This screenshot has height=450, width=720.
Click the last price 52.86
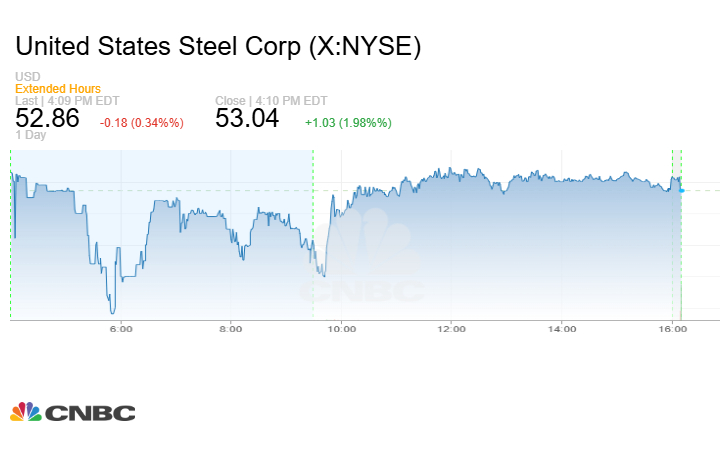(x=47, y=120)
